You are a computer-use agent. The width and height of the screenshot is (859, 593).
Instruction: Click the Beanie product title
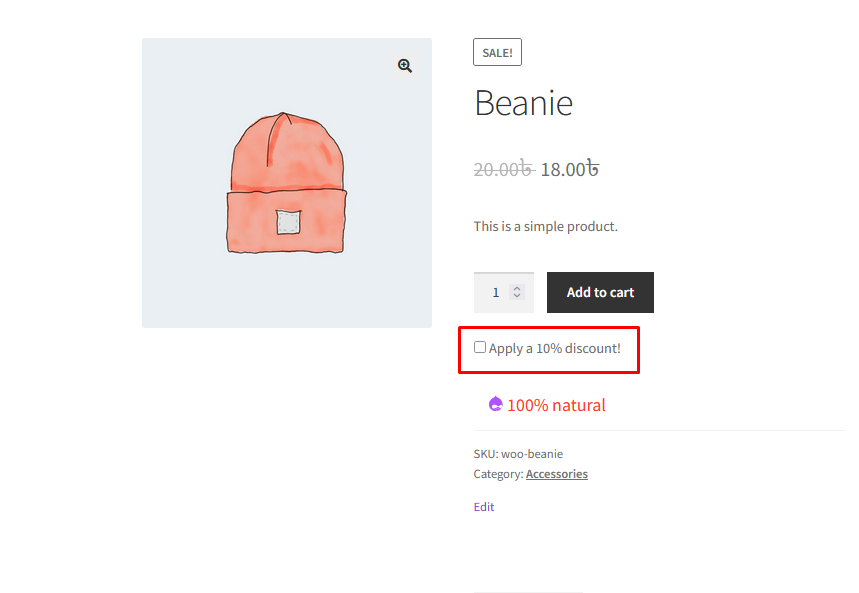click(524, 103)
